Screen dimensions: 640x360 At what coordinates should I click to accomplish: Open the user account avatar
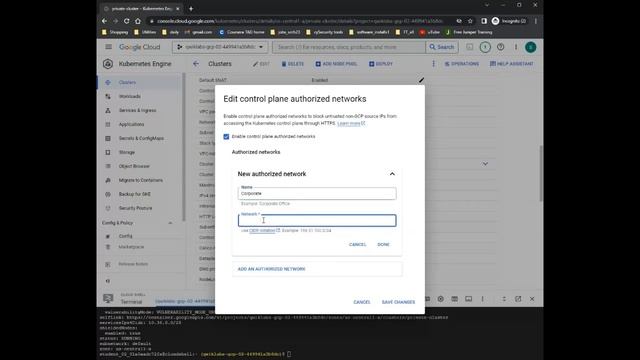[x=531, y=47]
